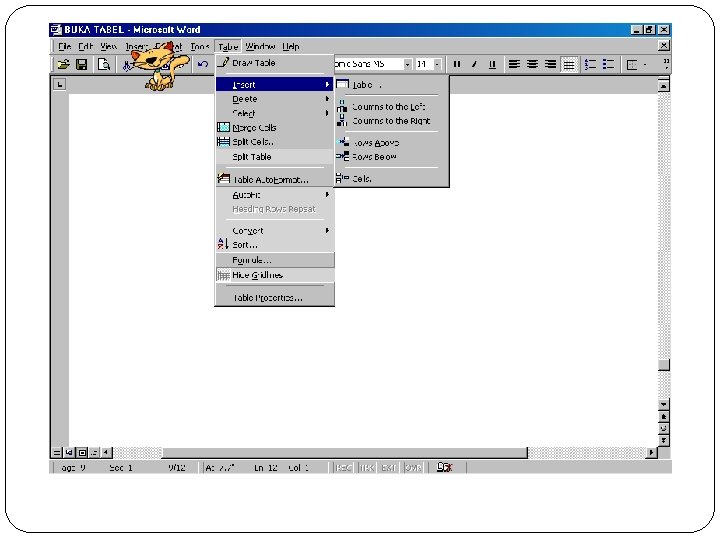Screen dimensions: 720x540
Task: Open the Help menu
Action: [291, 46]
